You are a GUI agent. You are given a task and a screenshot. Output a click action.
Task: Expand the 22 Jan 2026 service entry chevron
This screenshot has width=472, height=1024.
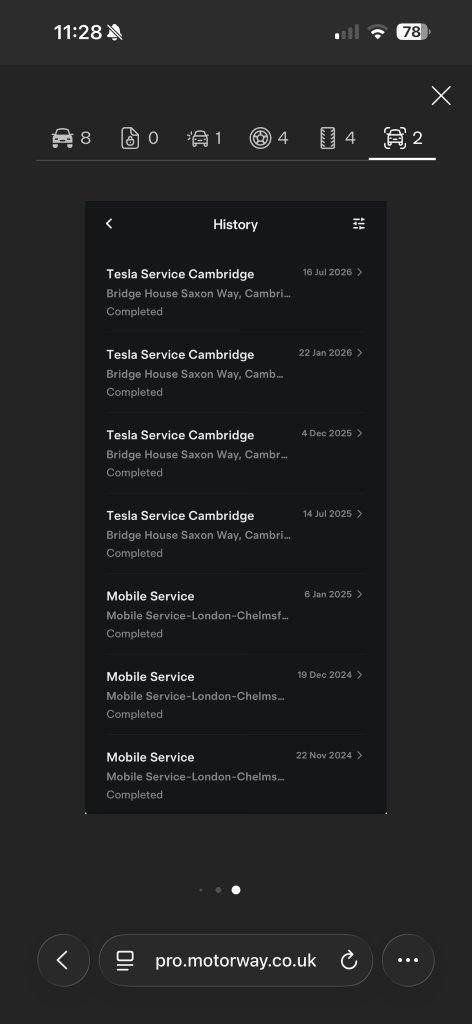360,353
